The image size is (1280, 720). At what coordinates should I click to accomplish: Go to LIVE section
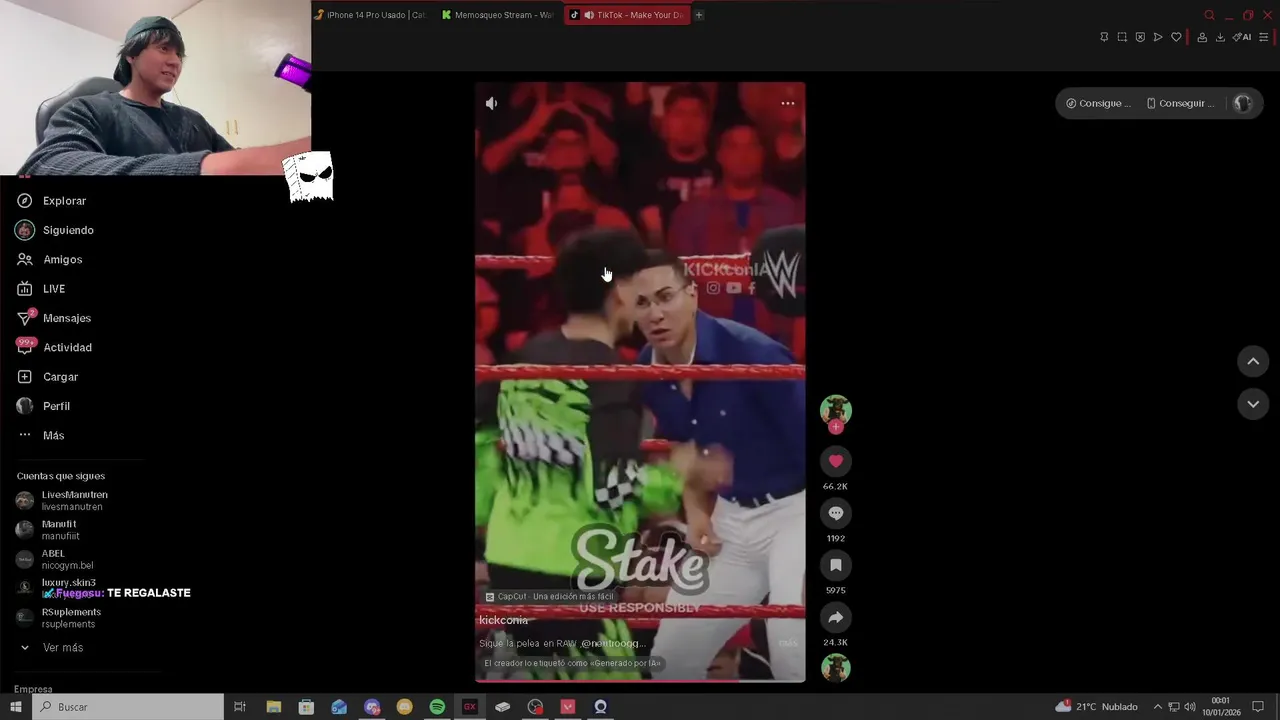(x=41, y=289)
